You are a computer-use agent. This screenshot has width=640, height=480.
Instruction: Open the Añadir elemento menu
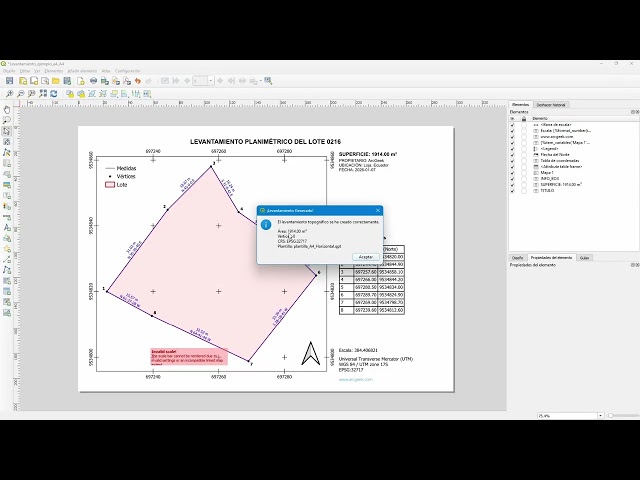82,71
